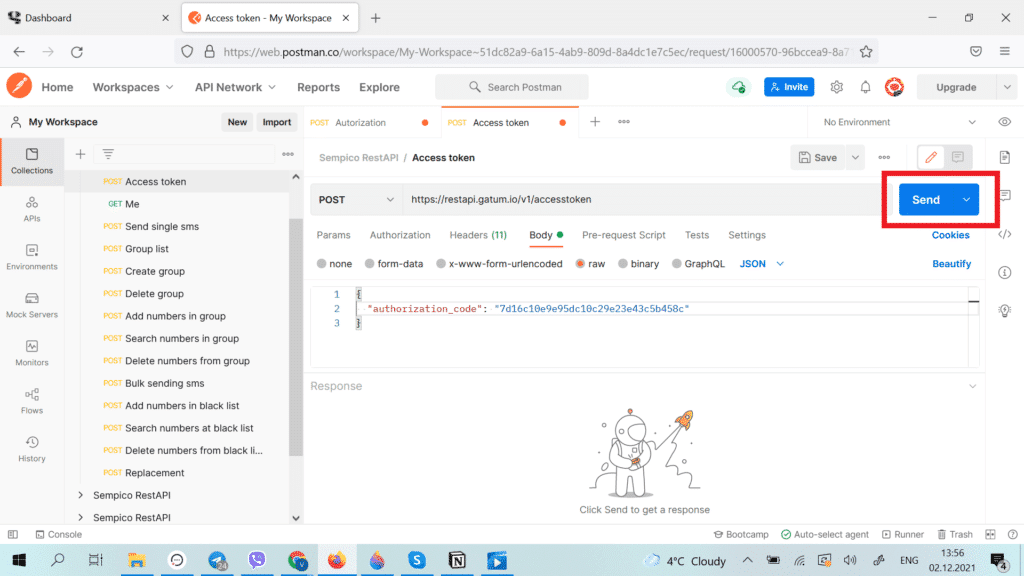Click the Send button
This screenshot has height=576, width=1024.
coord(926,199)
